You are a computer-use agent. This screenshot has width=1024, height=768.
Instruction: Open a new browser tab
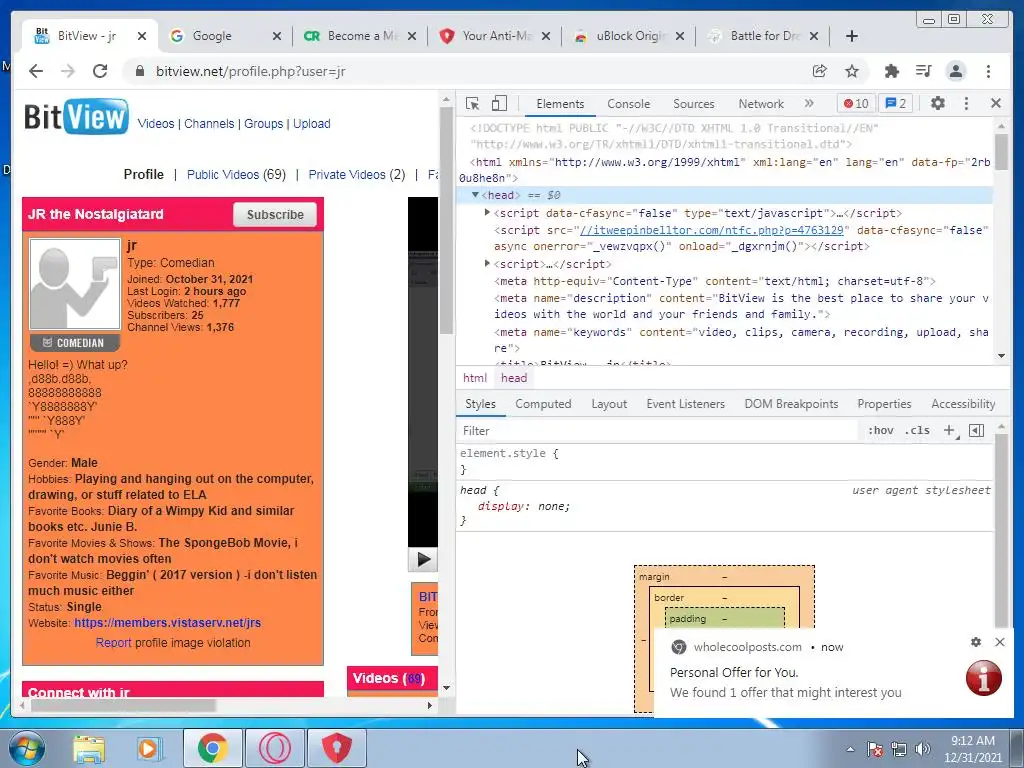(852, 36)
